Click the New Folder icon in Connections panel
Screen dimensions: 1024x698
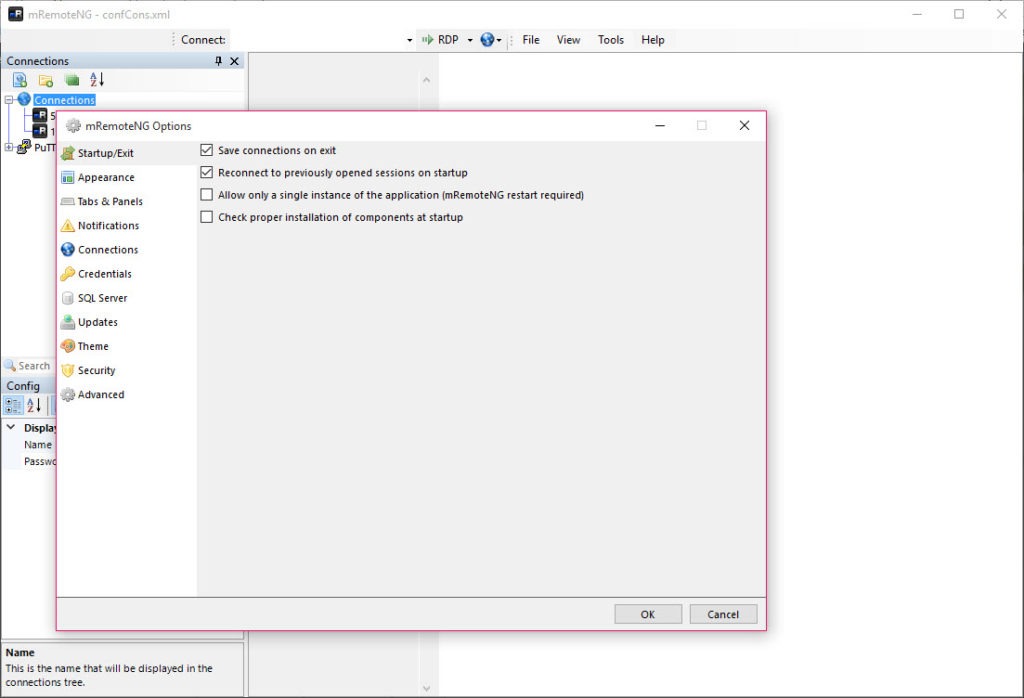46,80
